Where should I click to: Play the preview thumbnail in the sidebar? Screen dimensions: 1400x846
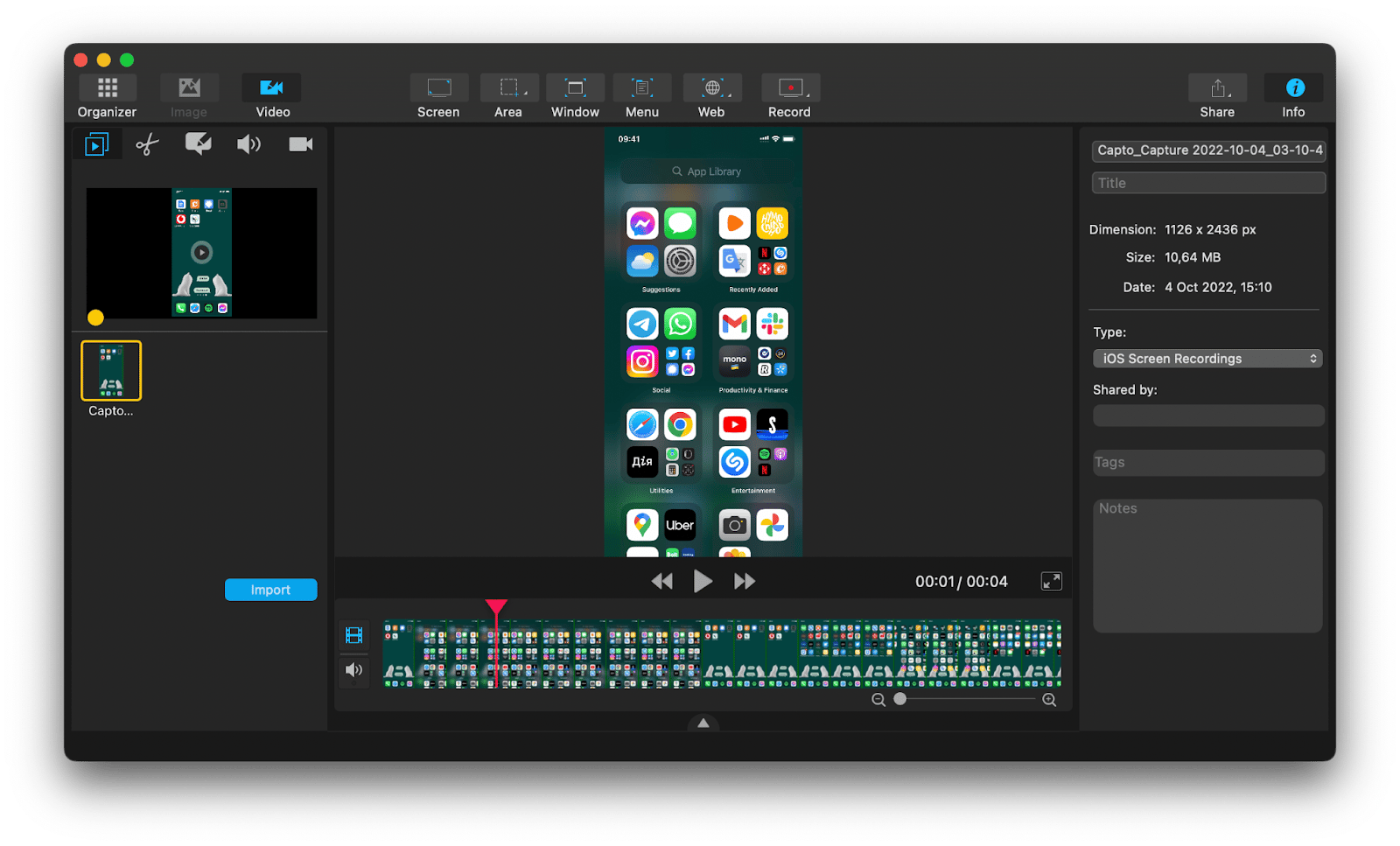pos(201,253)
